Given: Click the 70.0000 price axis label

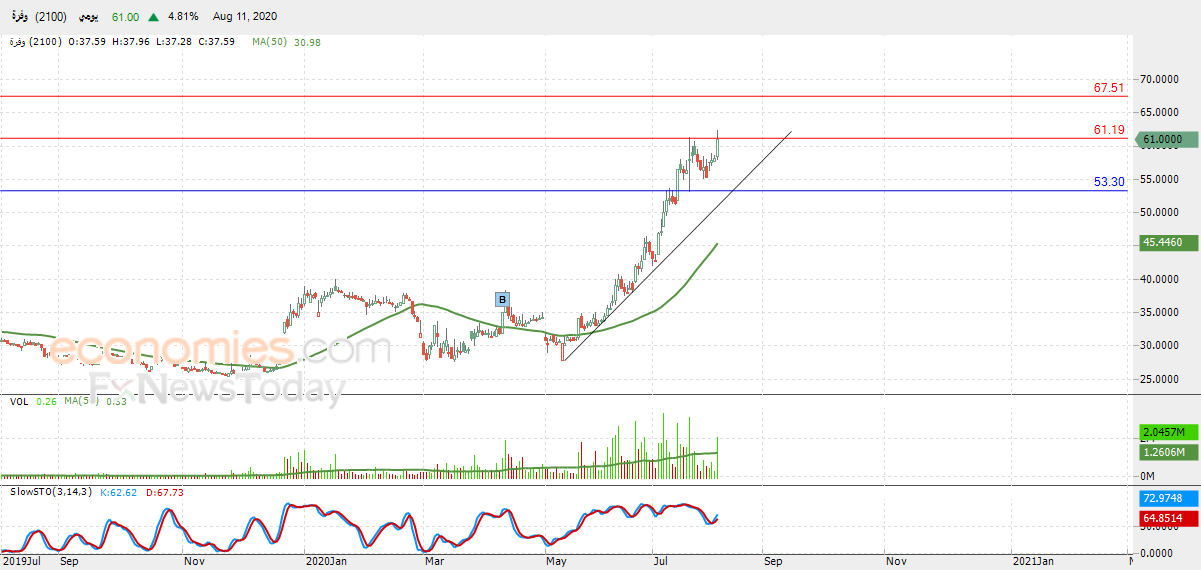Looking at the screenshot, I should pos(1160,79).
